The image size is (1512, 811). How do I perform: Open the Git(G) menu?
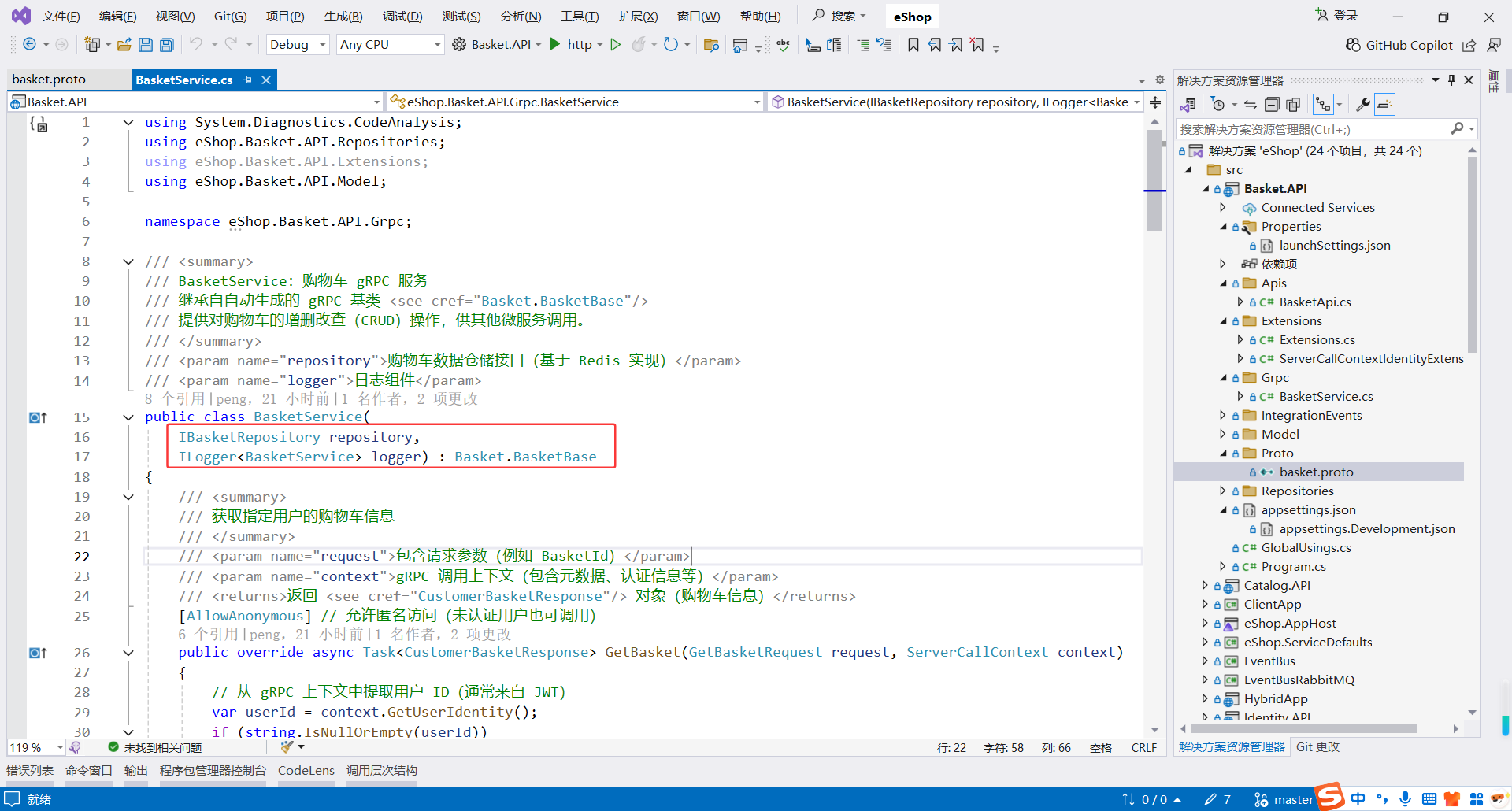(230, 16)
